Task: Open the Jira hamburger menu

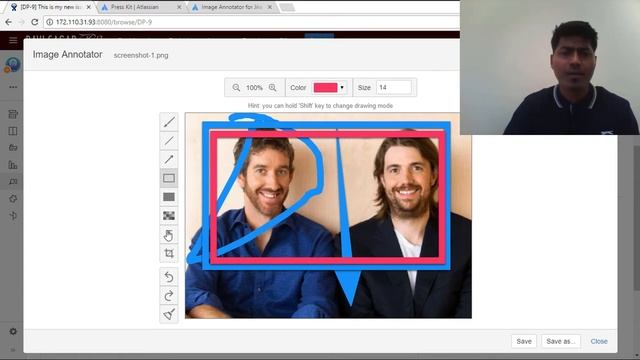Action: pyautogui.click(x=13, y=40)
